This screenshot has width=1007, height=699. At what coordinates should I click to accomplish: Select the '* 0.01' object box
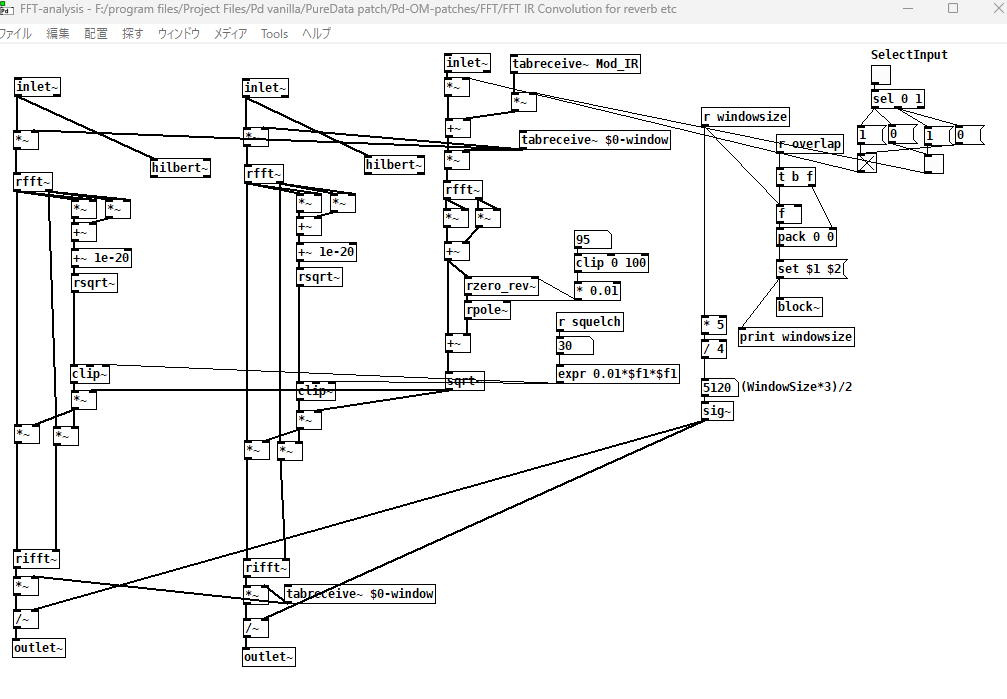(597, 290)
